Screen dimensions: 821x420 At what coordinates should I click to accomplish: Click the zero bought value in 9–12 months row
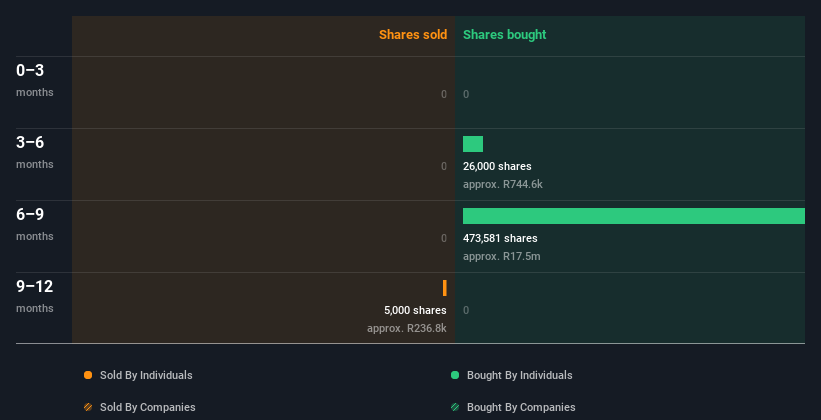pyautogui.click(x=466, y=310)
